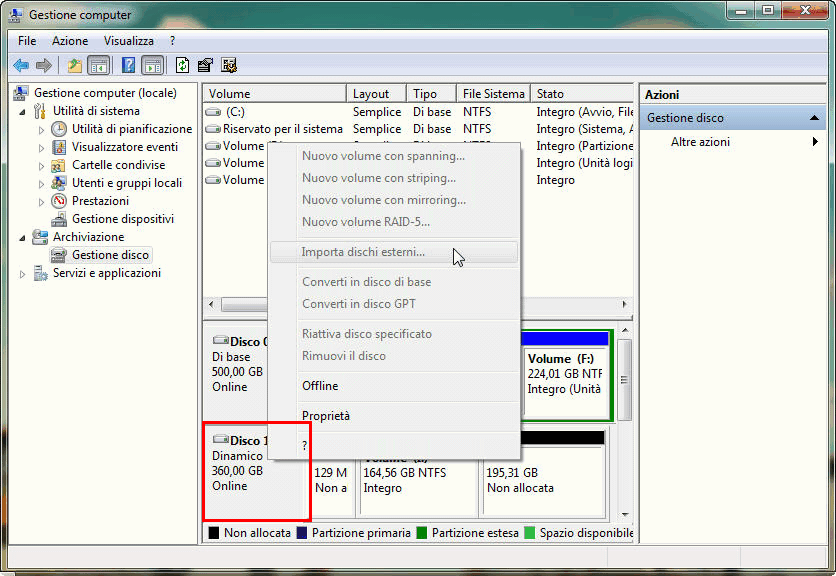This screenshot has width=836, height=576.
Task: Collapse the Gestione disco actions section
Action: click(814, 118)
